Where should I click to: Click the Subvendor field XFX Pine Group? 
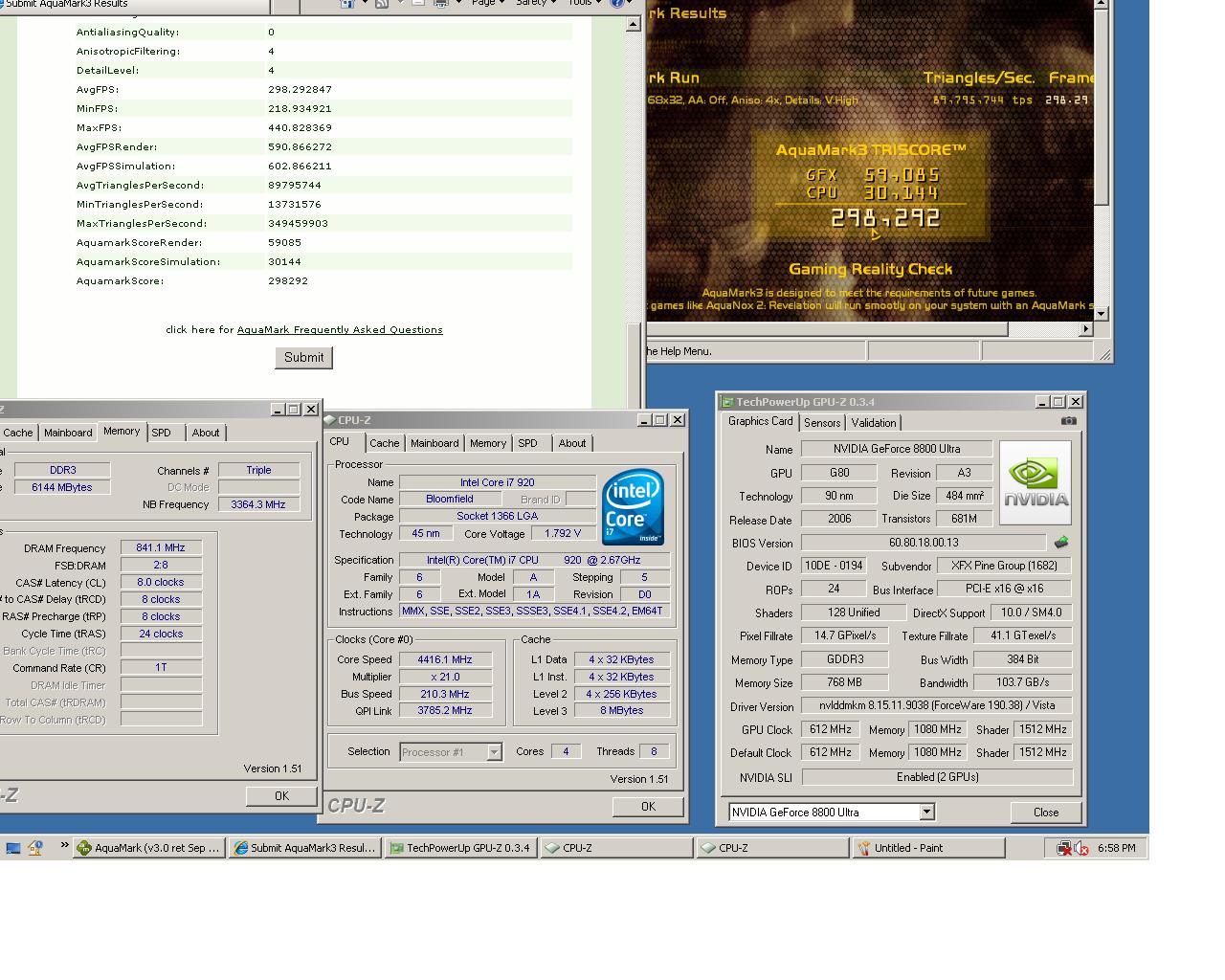1005,567
